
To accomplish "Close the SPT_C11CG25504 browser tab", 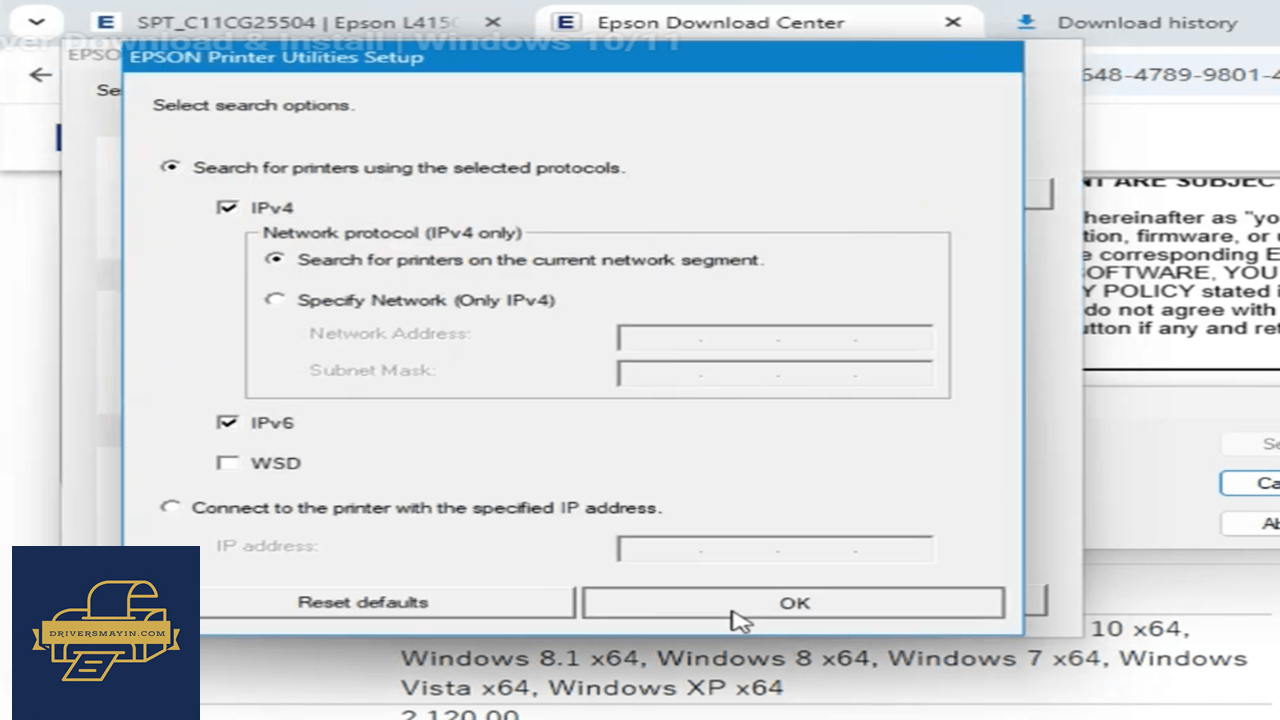I will [x=492, y=22].
